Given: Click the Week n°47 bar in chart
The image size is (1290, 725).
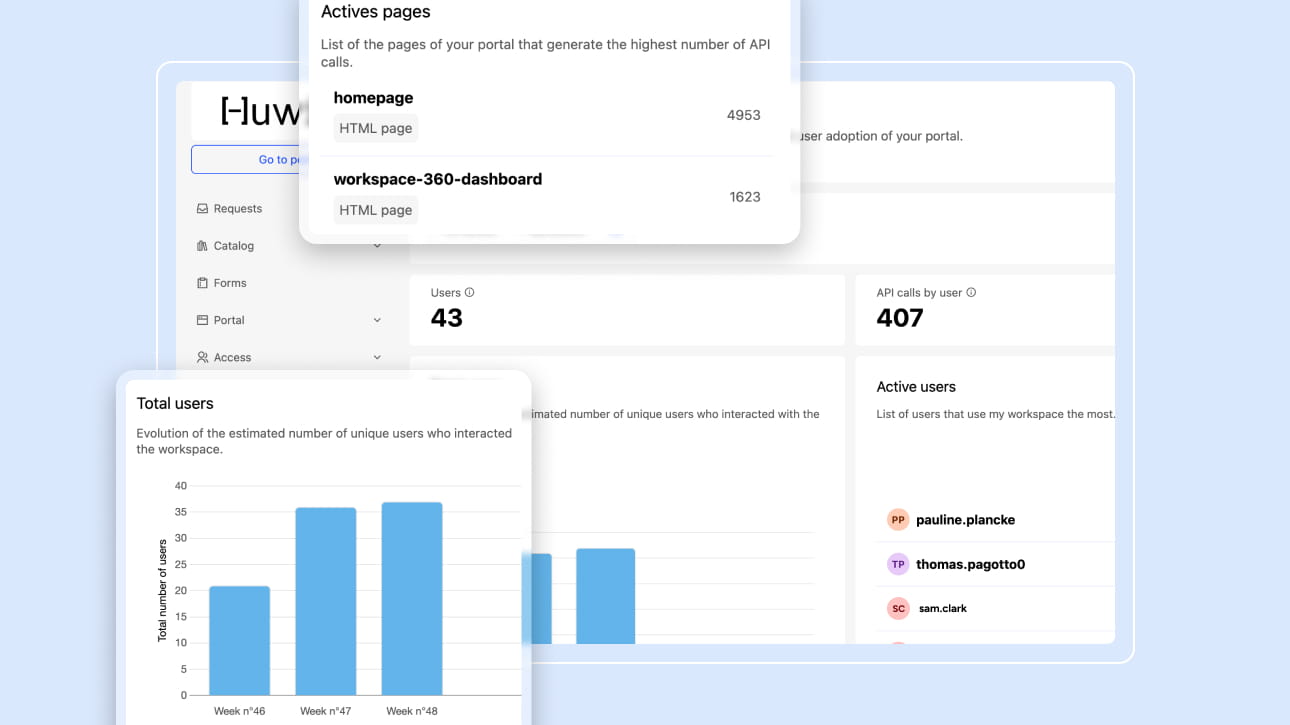Looking at the screenshot, I should pyautogui.click(x=326, y=600).
